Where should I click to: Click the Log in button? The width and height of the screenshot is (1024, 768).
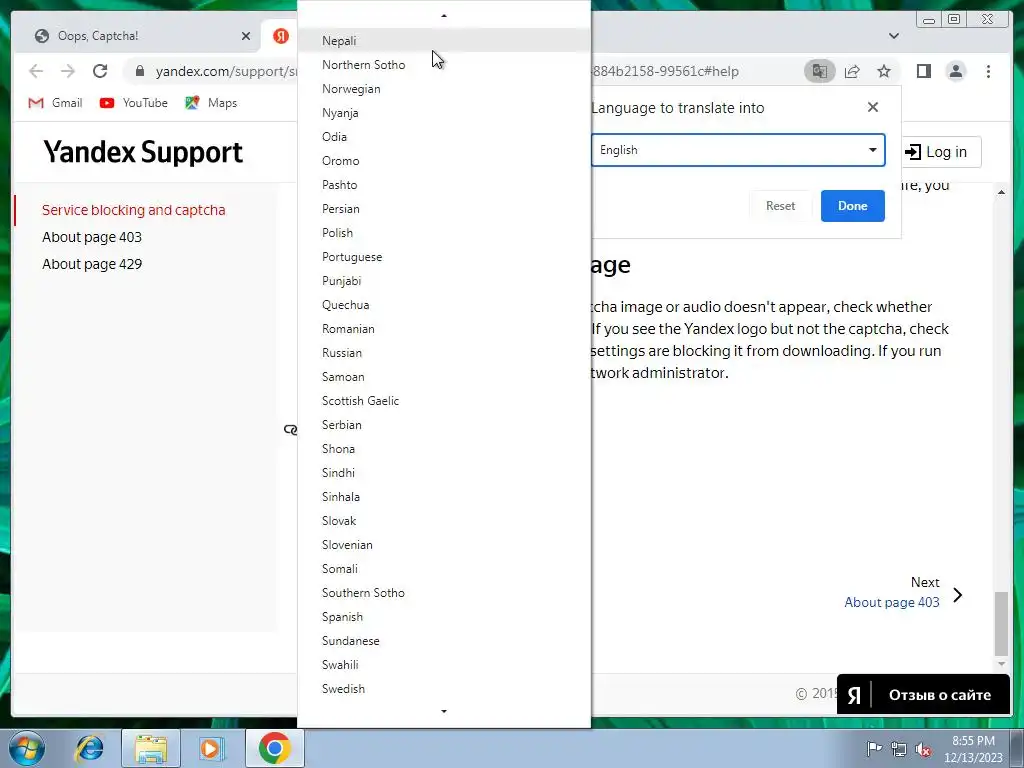(941, 152)
